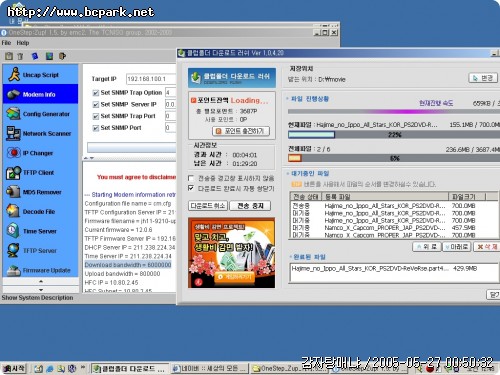
Task: Enable the Set SNMP Trap Option checkbox
Action: (x=96, y=93)
